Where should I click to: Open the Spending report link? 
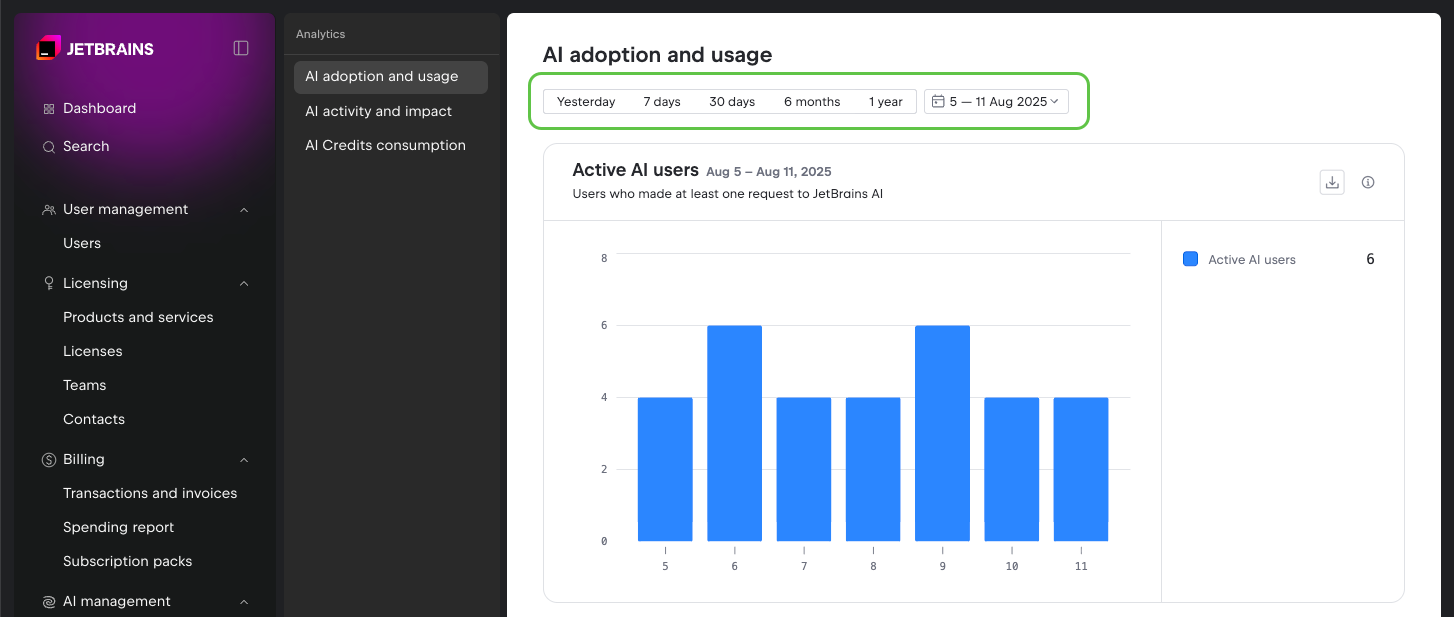[x=118, y=527]
